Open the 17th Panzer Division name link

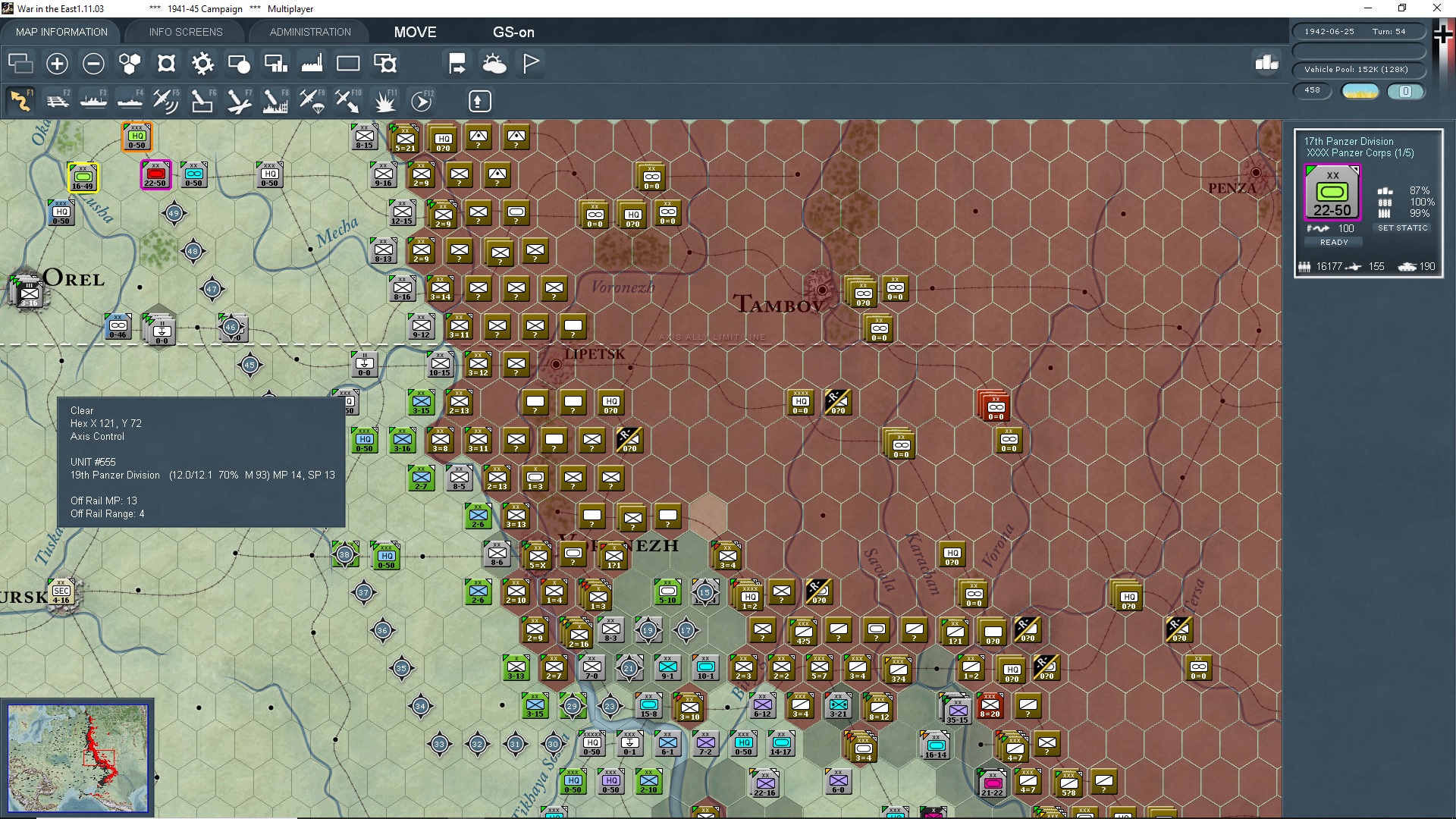tap(1348, 141)
